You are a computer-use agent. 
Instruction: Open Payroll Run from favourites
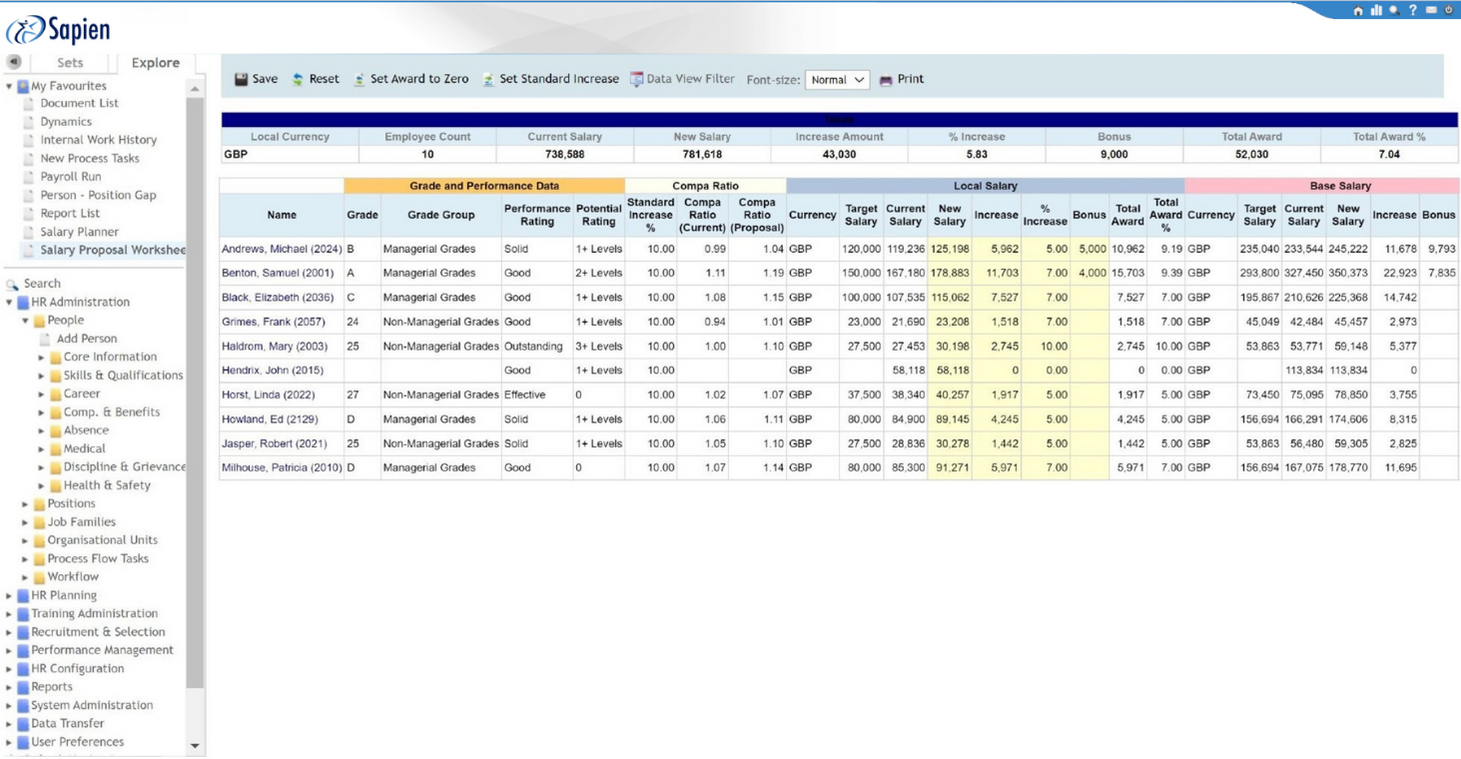coord(70,177)
